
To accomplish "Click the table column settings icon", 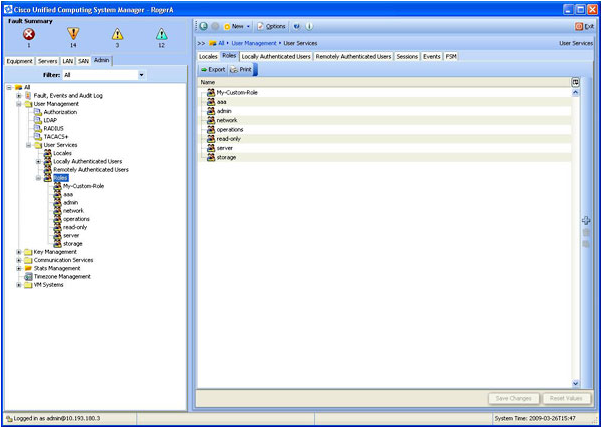I will tap(575, 82).
